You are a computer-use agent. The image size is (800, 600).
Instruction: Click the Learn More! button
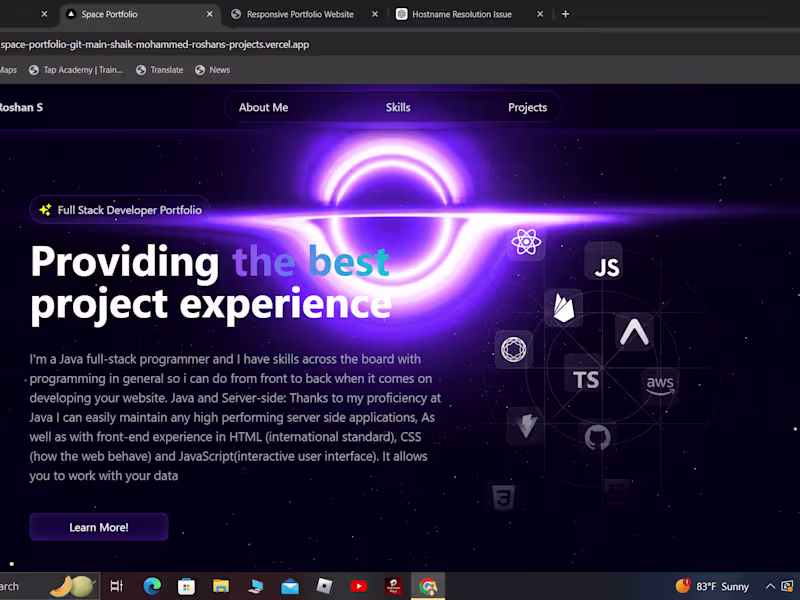click(x=98, y=527)
